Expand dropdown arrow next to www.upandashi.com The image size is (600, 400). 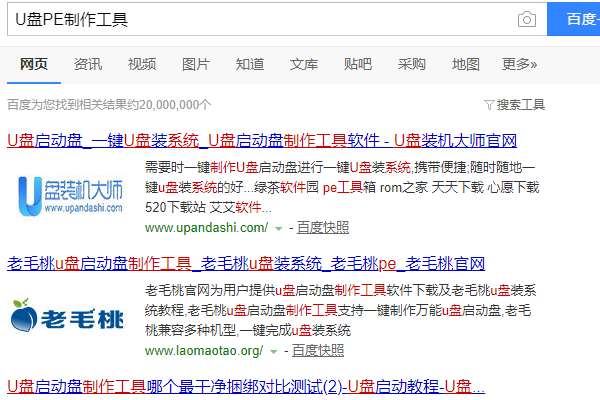[279, 229]
